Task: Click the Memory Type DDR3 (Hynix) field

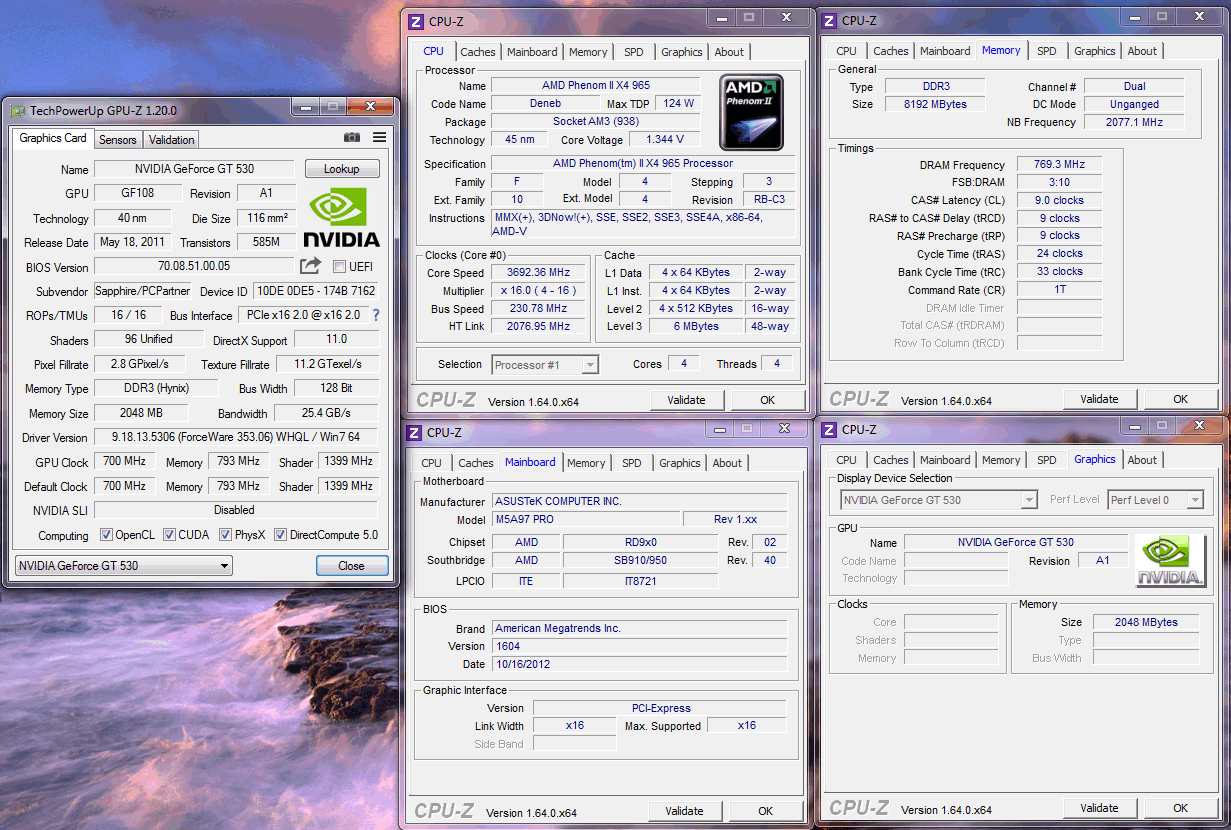Action: 155,388
